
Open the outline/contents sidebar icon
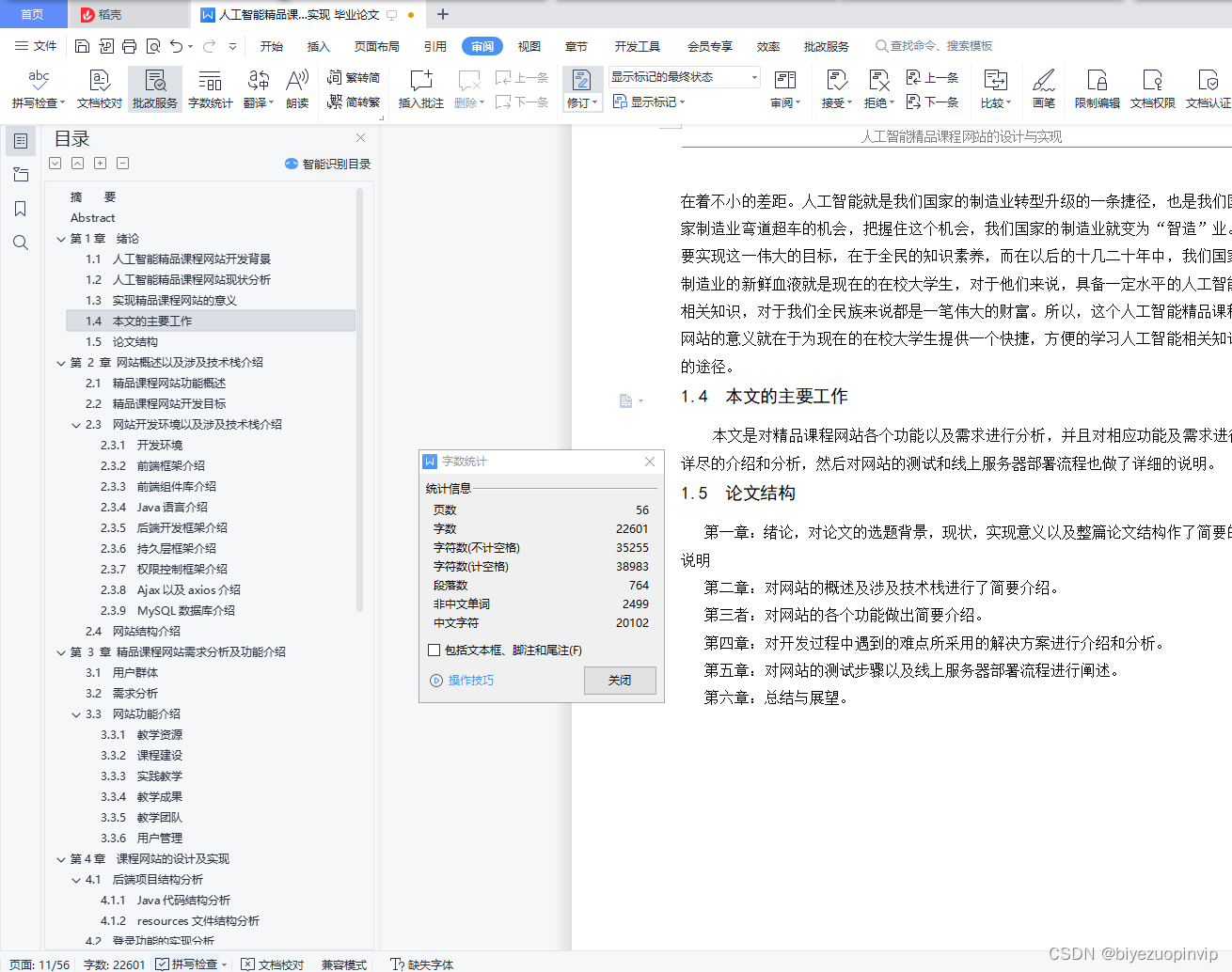point(21,141)
